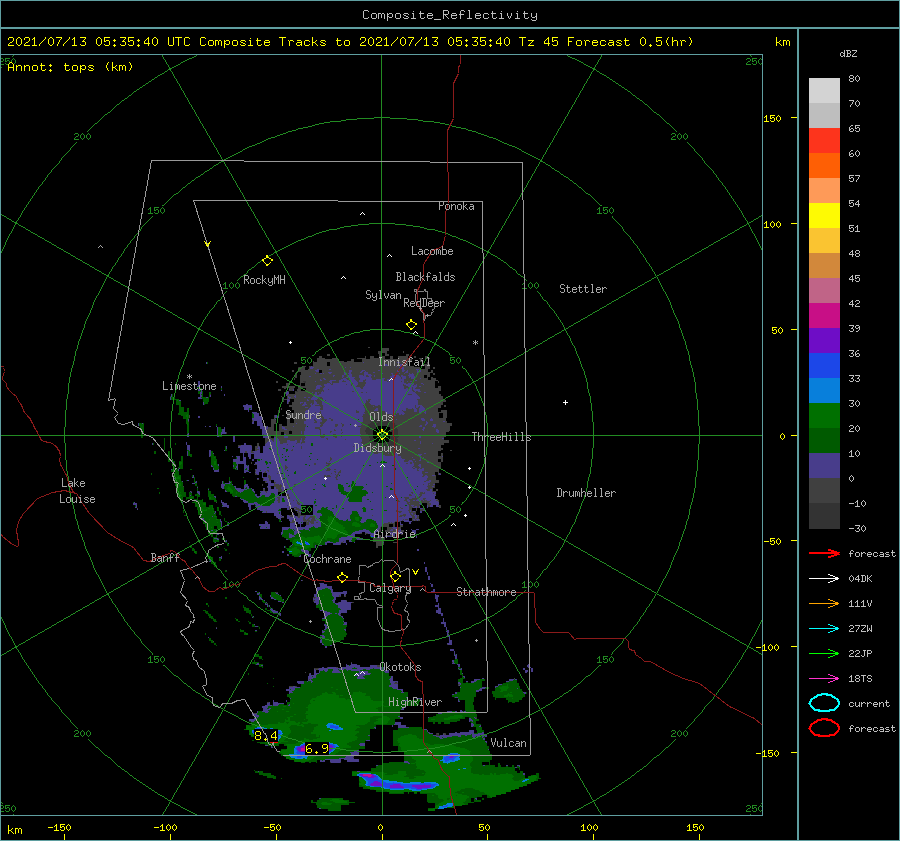The width and height of the screenshot is (900, 841).
Task: Click the Olds label near radar center
Action: [x=381, y=417]
